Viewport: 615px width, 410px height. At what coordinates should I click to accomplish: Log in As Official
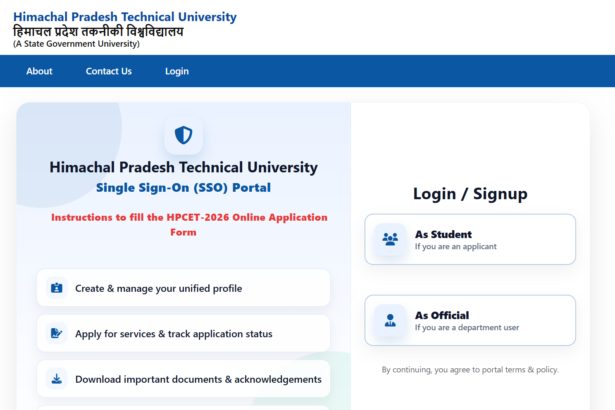click(470, 320)
